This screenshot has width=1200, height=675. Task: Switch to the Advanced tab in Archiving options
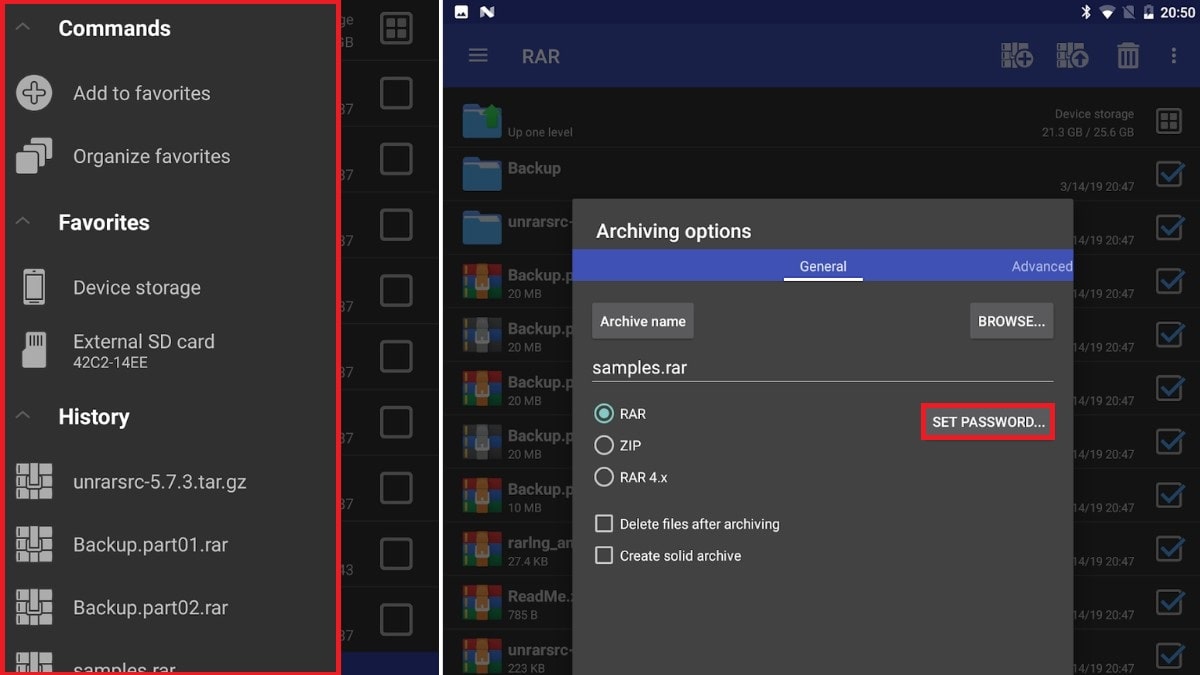[x=1042, y=266]
